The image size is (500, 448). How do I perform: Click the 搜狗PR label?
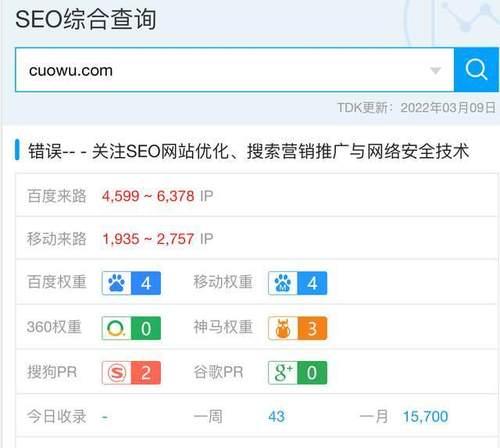pyautogui.click(x=52, y=372)
